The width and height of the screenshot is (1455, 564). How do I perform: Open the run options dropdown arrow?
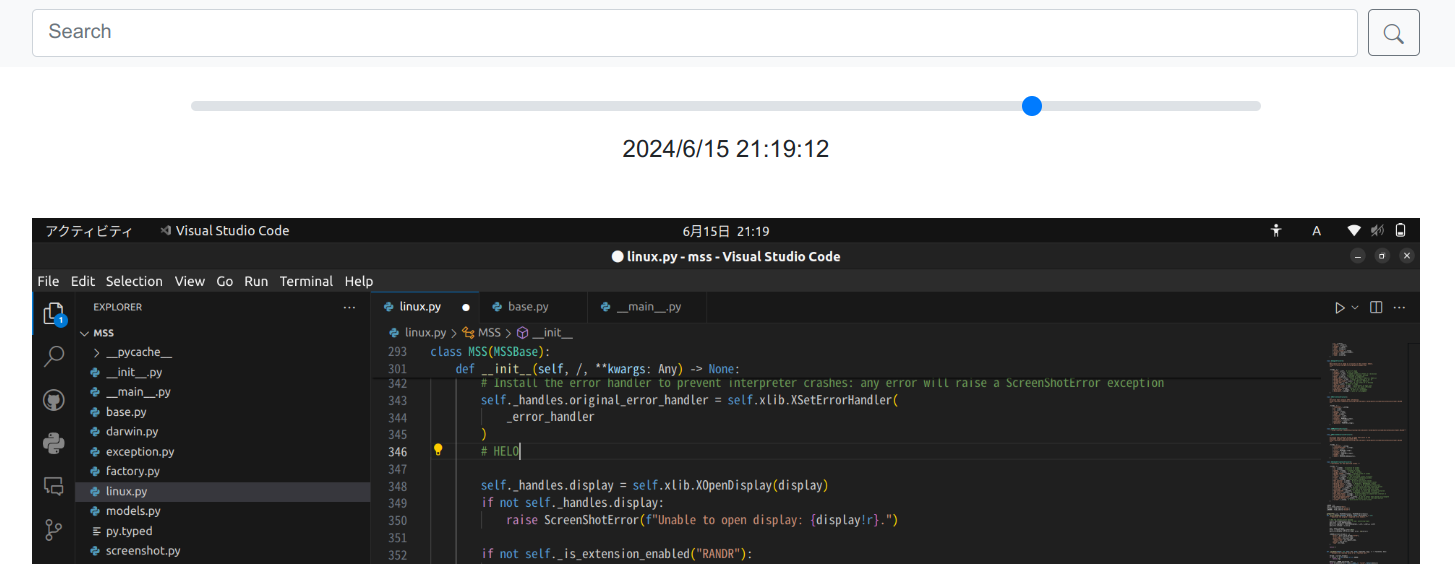click(1355, 308)
